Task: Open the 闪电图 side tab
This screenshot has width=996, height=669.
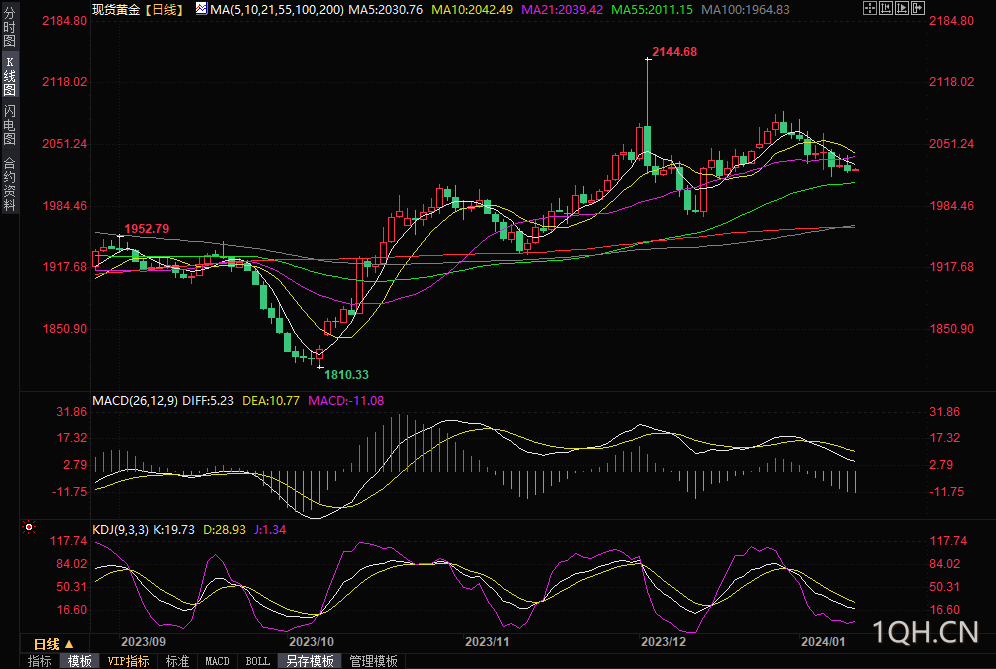Action: (9, 122)
